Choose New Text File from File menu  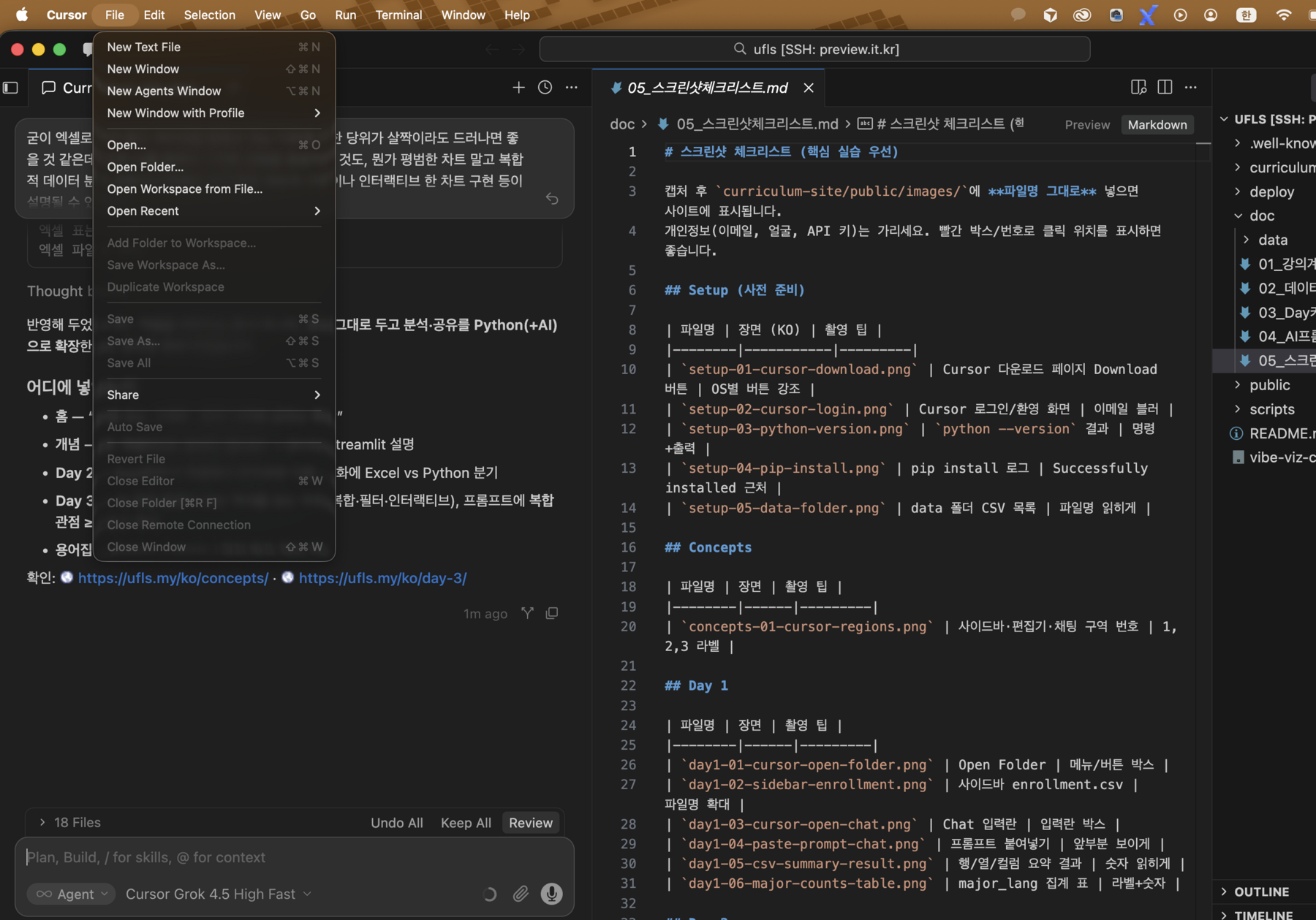pyautogui.click(x=213, y=47)
